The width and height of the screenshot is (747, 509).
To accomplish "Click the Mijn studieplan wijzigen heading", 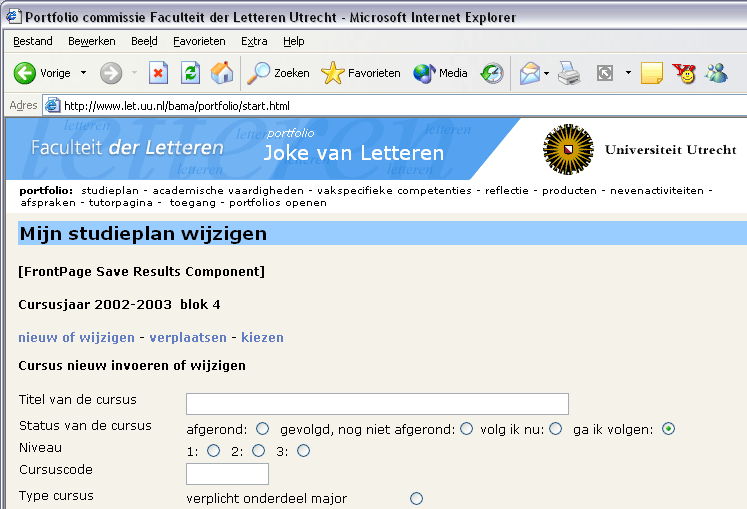I will (x=143, y=234).
